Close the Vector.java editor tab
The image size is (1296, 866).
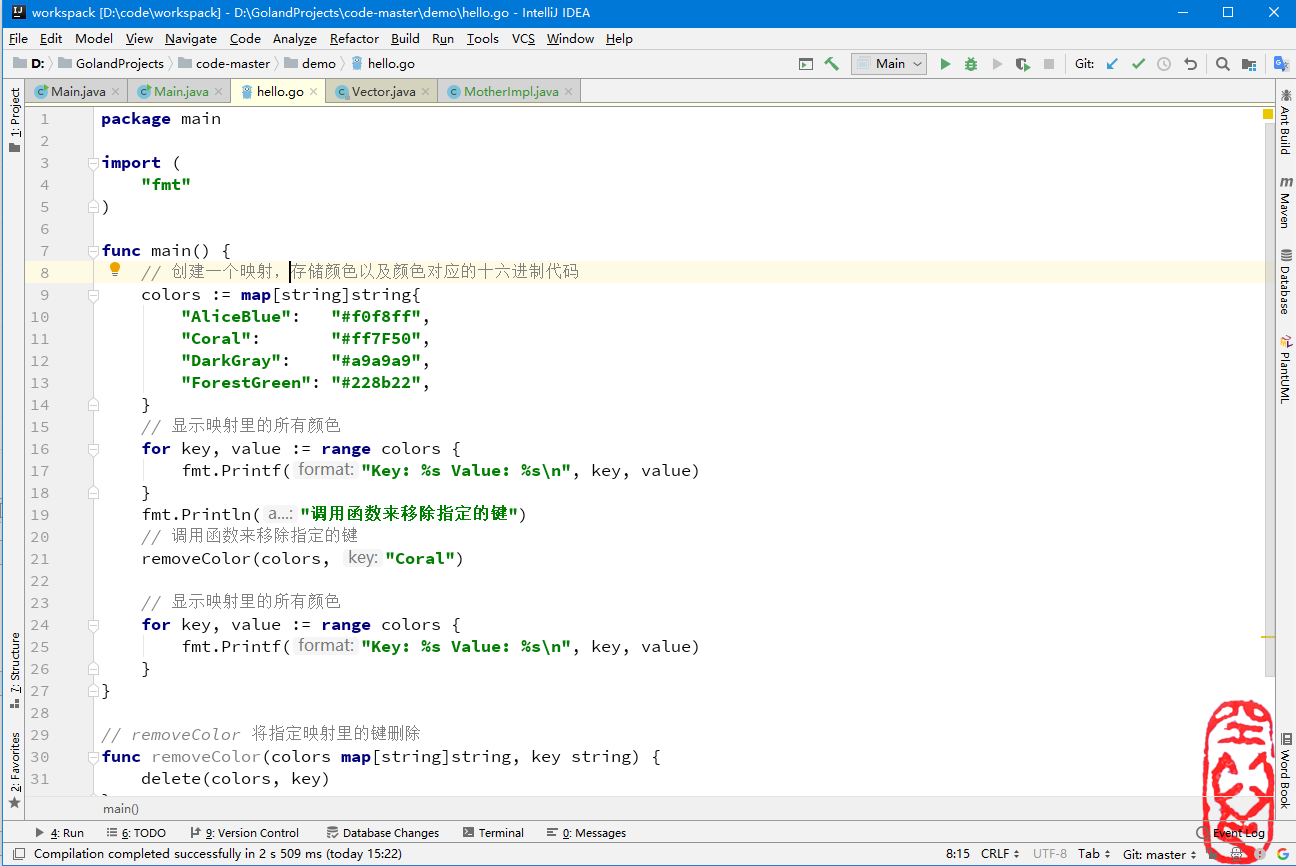426,91
